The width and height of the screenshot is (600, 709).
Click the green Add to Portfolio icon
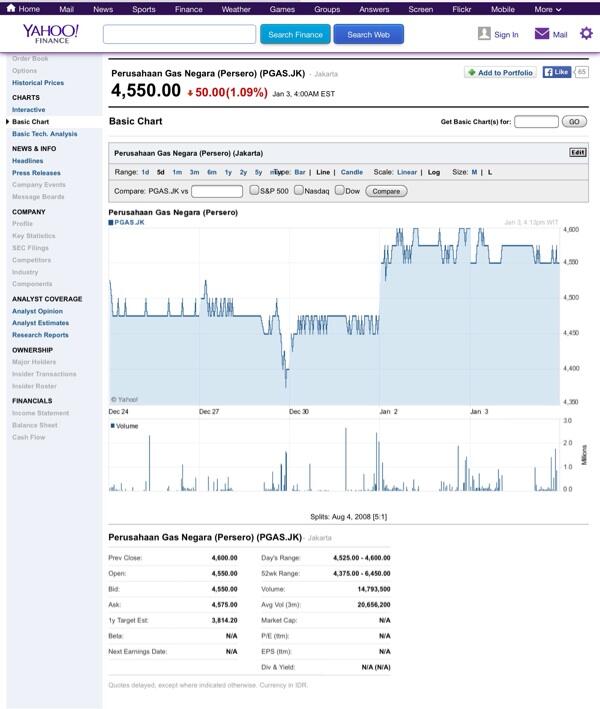pyautogui.click(x=472, y=73)
